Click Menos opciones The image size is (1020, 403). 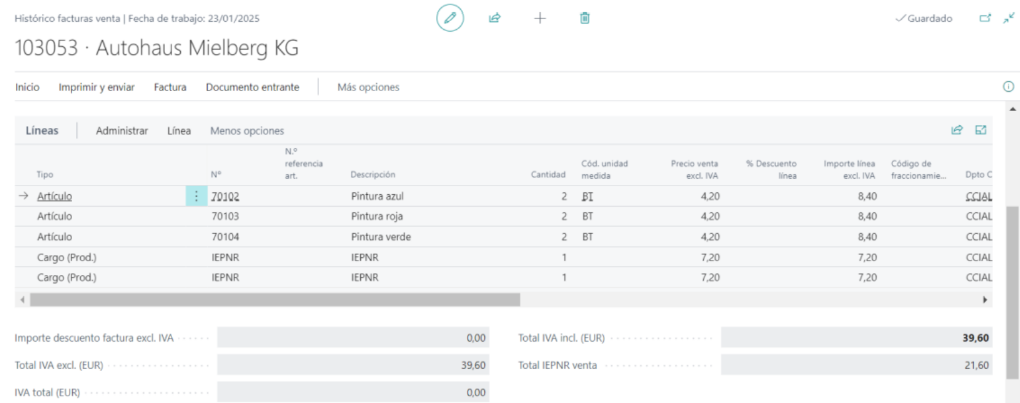click(247, 131)
